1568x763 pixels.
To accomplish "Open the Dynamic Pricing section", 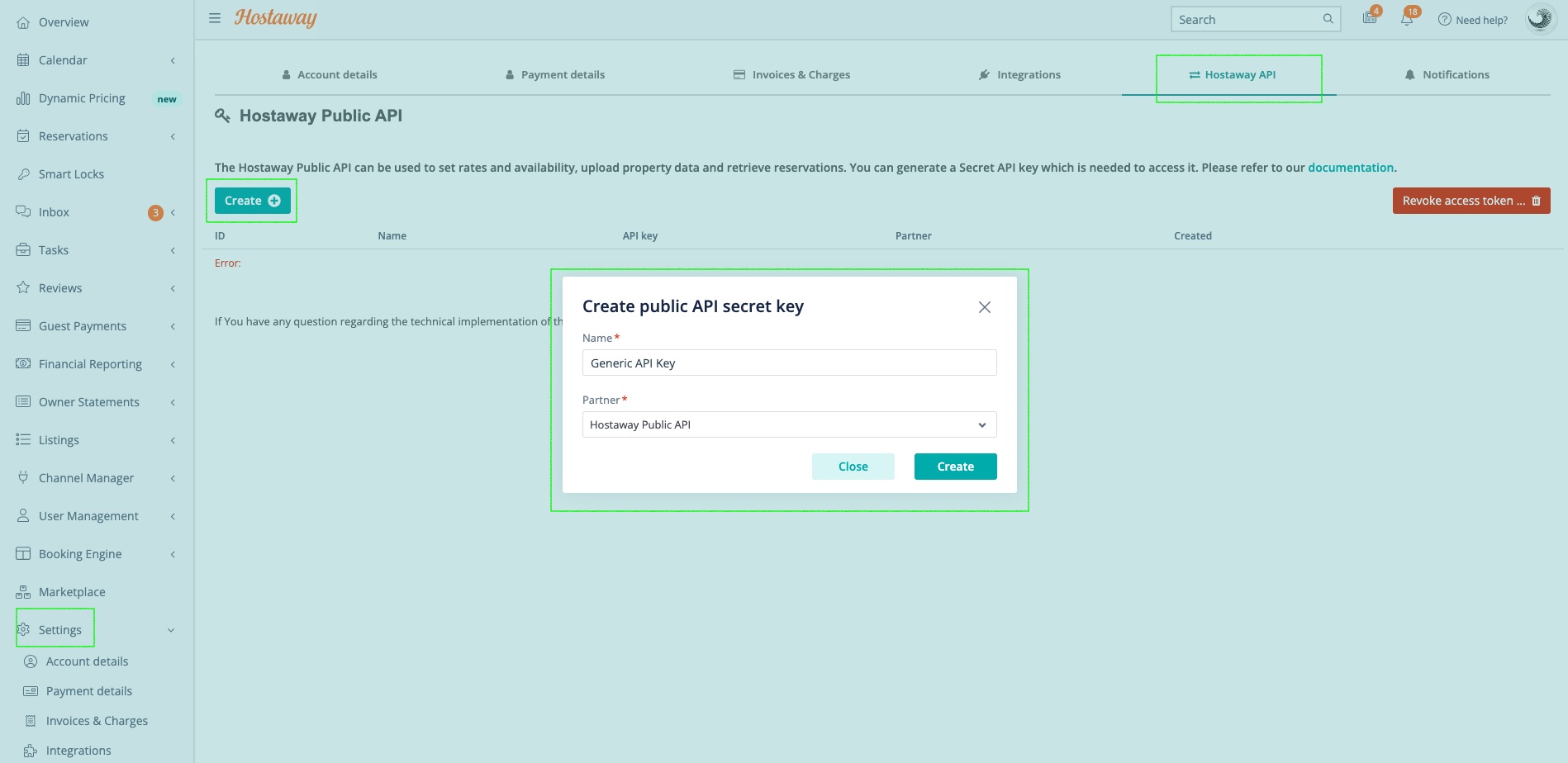I will (x=82, y=97).
